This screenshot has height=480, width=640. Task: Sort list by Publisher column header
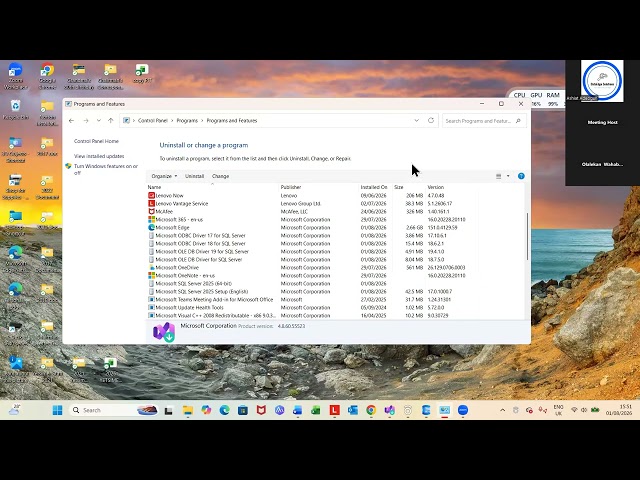(319, 187)
